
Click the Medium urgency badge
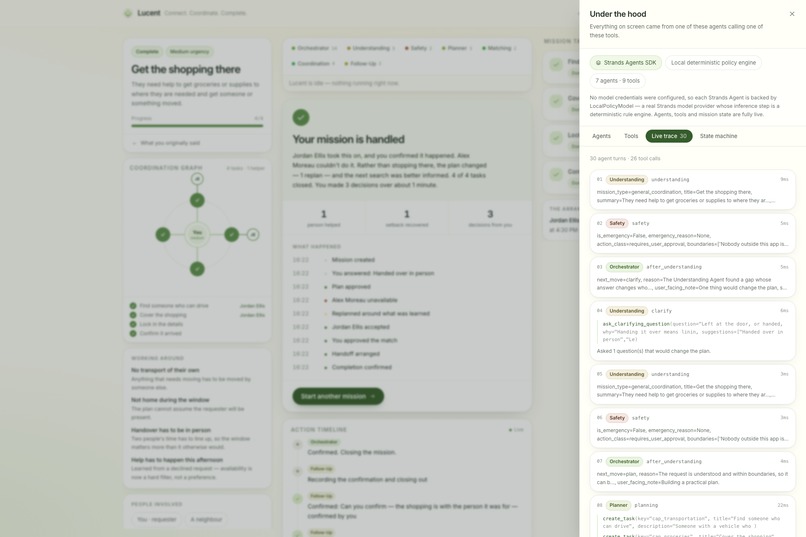pos(189,51)
